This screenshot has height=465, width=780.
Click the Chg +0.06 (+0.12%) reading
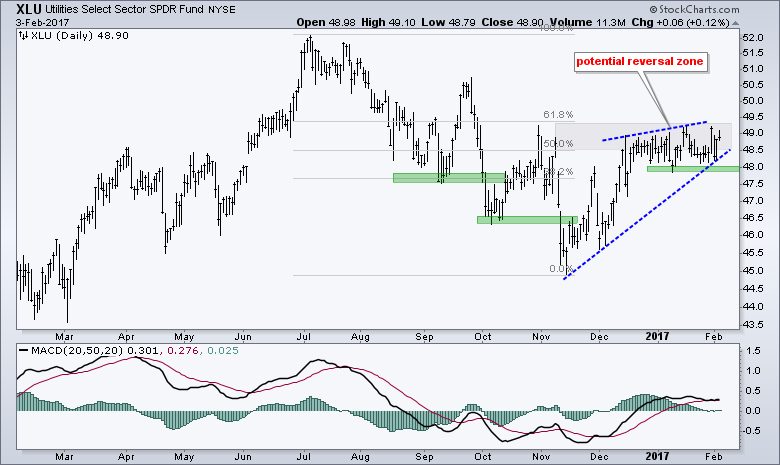(x=681, y=22)
